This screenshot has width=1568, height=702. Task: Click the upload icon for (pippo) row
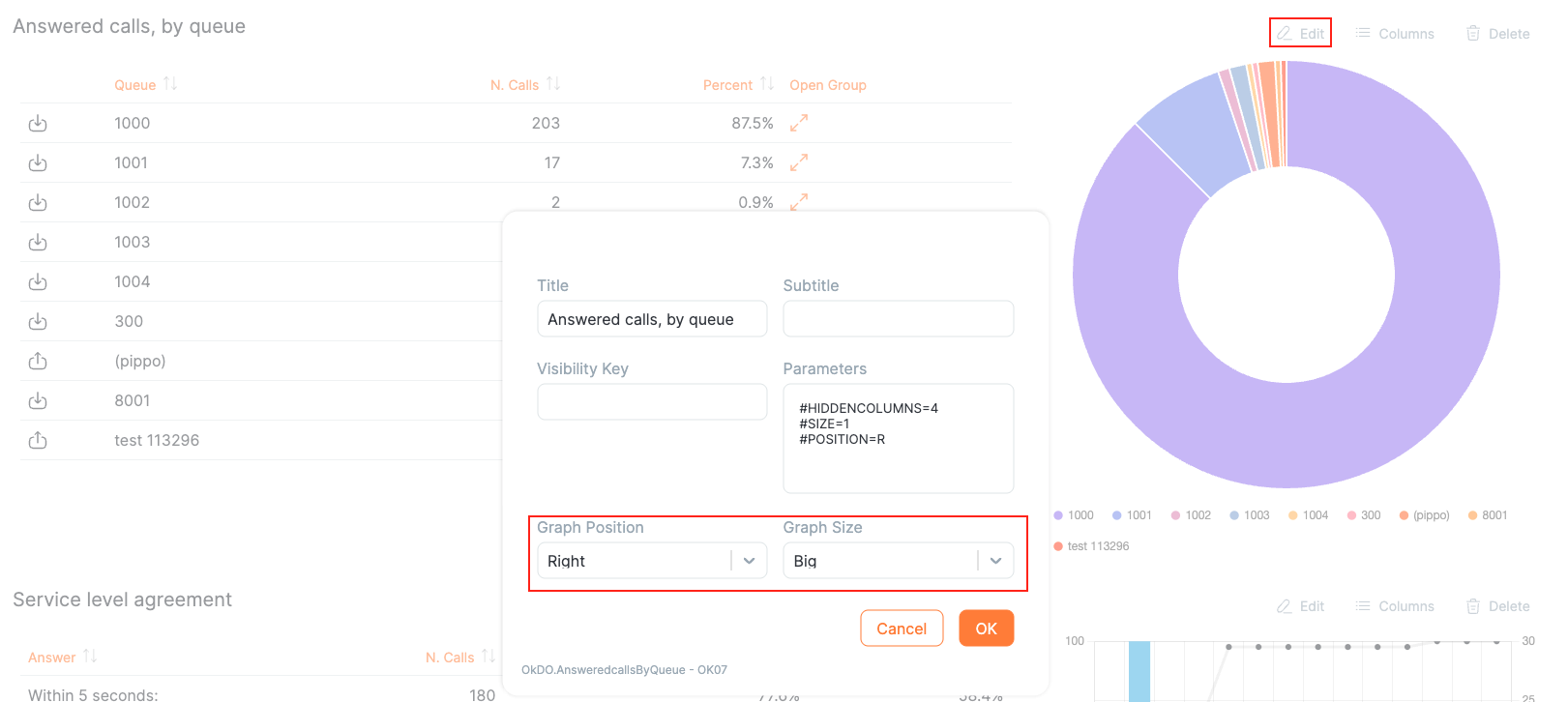38,362
